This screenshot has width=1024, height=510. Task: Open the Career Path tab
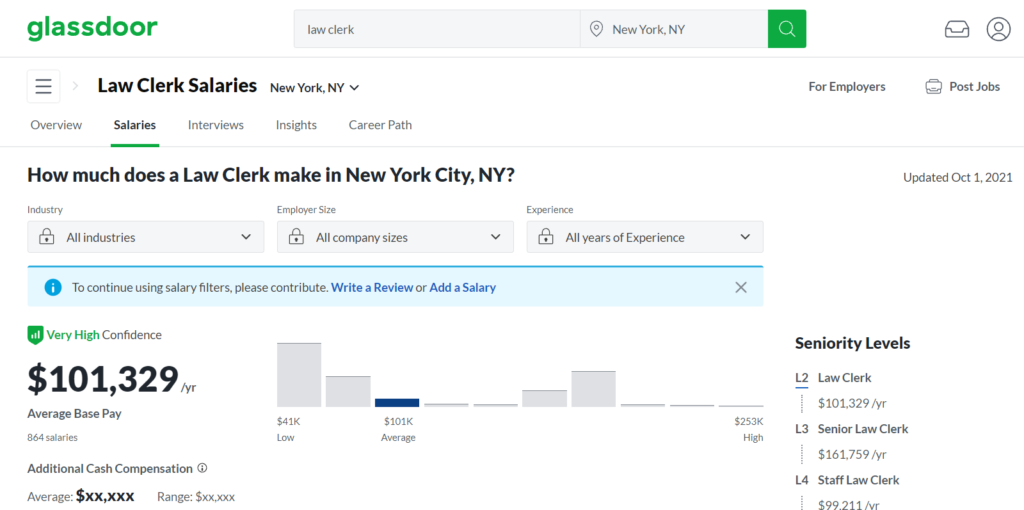pos(380,125)
